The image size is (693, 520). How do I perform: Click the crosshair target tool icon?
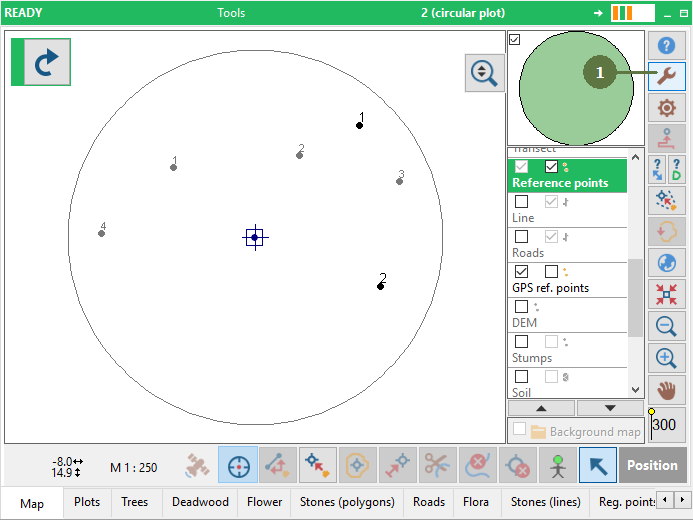coord(238,465)
